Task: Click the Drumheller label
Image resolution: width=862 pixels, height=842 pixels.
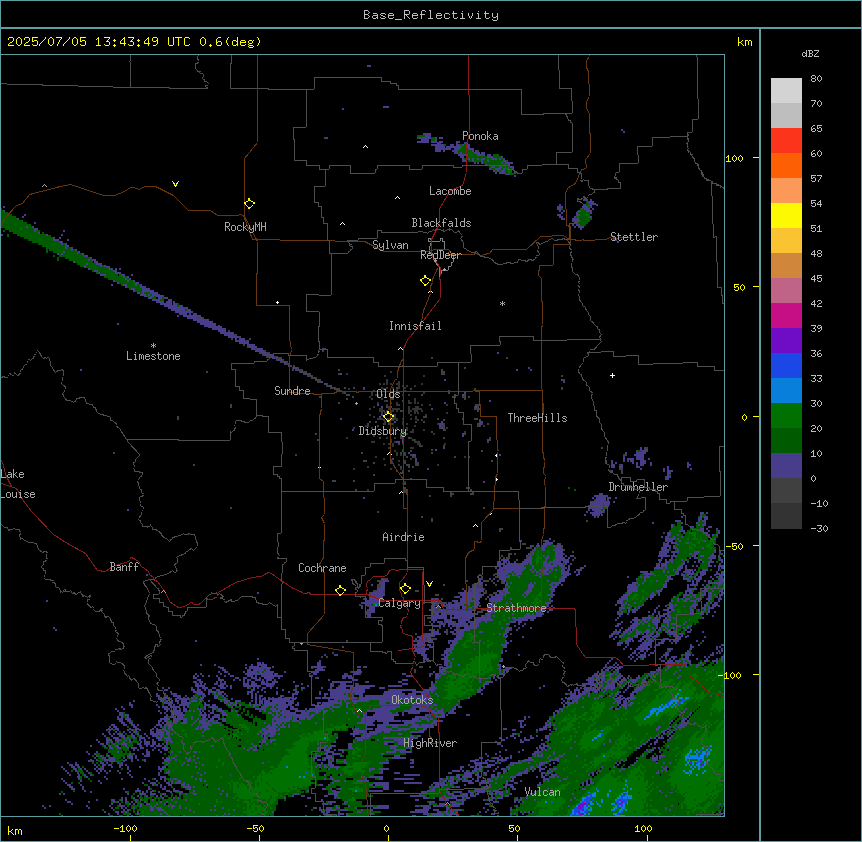Action: coord(638,487)
